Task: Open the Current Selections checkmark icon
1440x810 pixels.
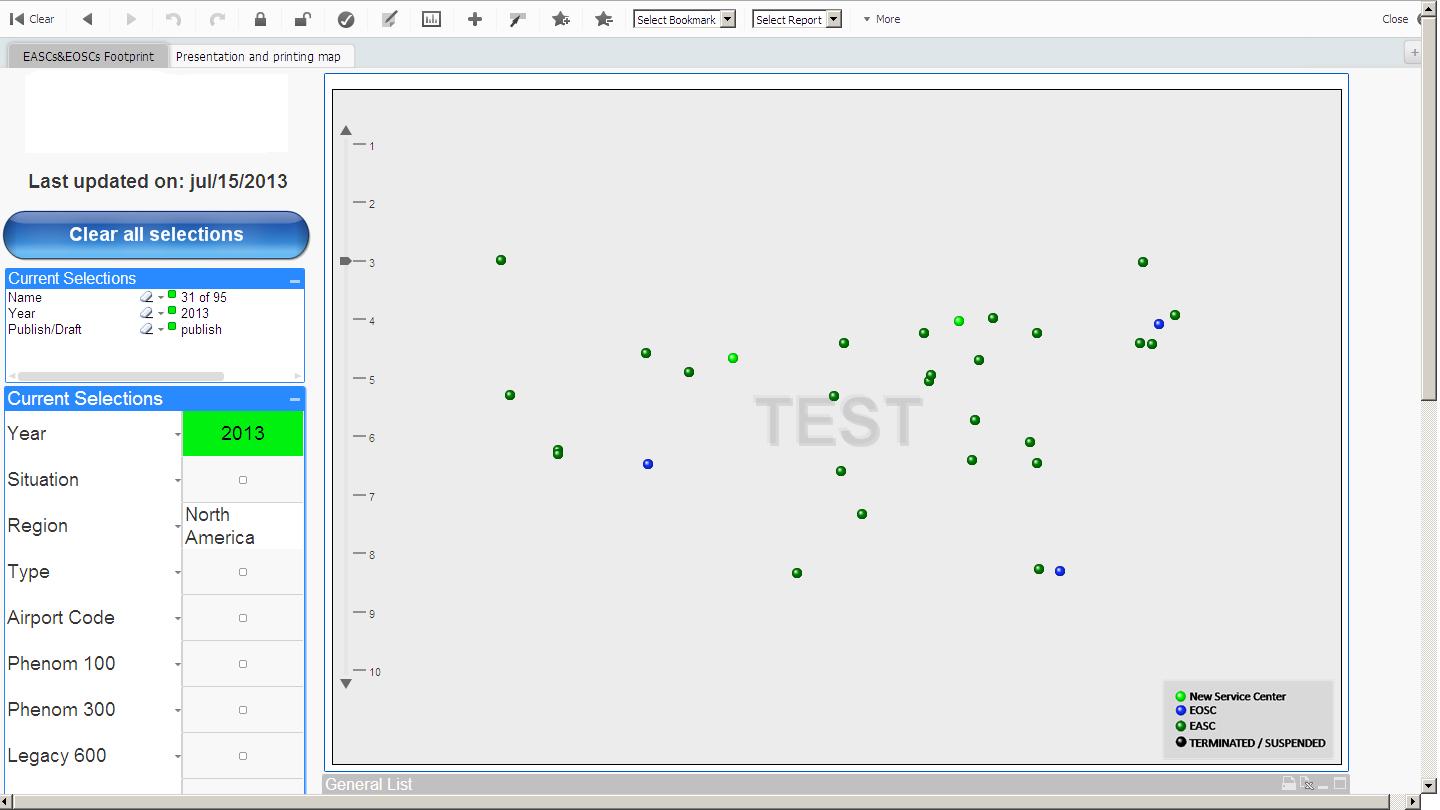Action: (346, 19)
